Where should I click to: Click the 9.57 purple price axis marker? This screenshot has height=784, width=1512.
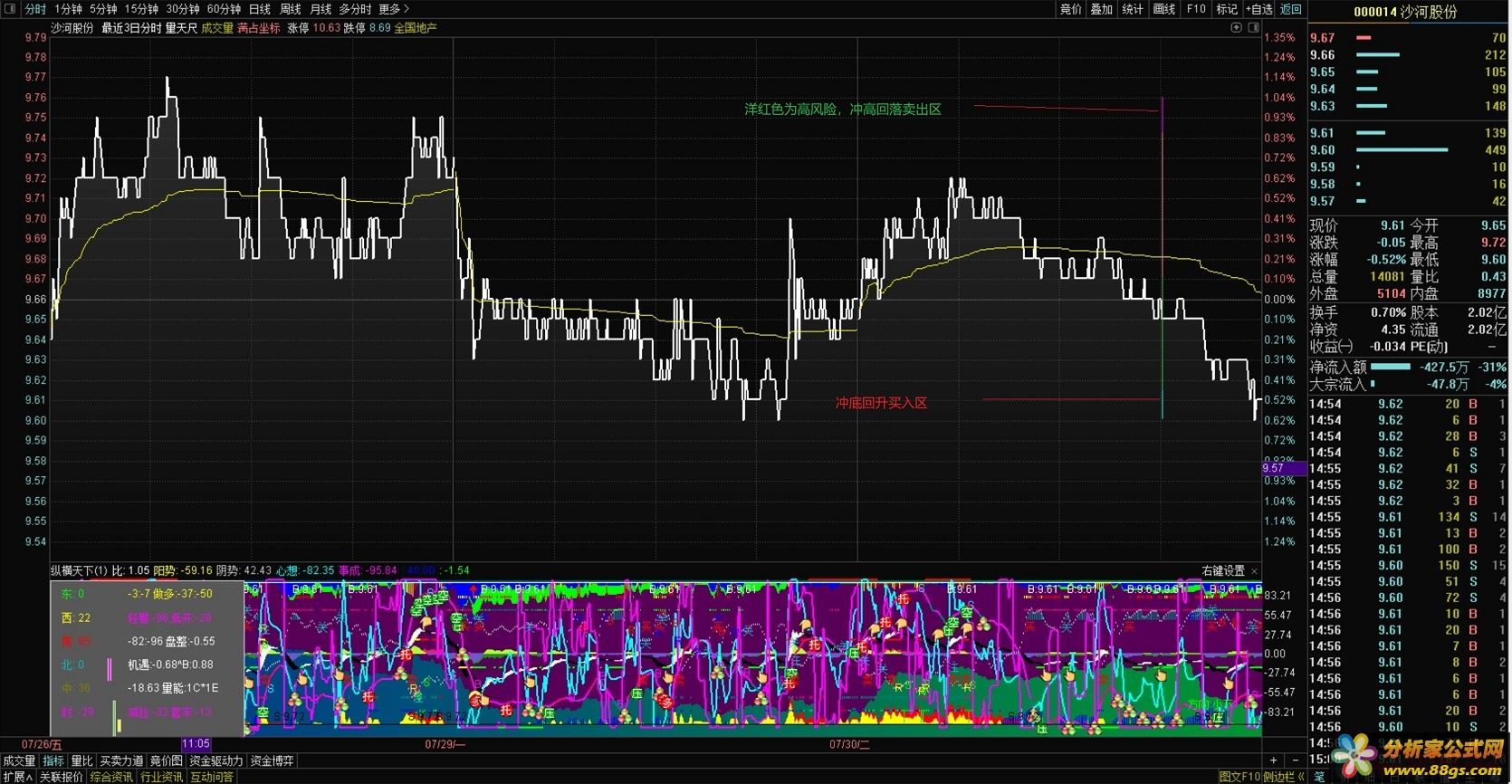pyautogui.click(x=1284, y=468)
